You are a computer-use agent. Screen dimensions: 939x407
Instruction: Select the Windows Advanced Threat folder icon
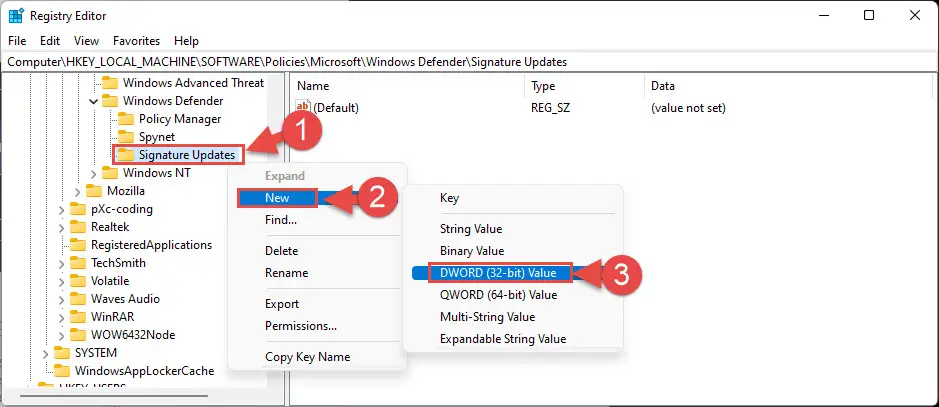click(110, 83)
